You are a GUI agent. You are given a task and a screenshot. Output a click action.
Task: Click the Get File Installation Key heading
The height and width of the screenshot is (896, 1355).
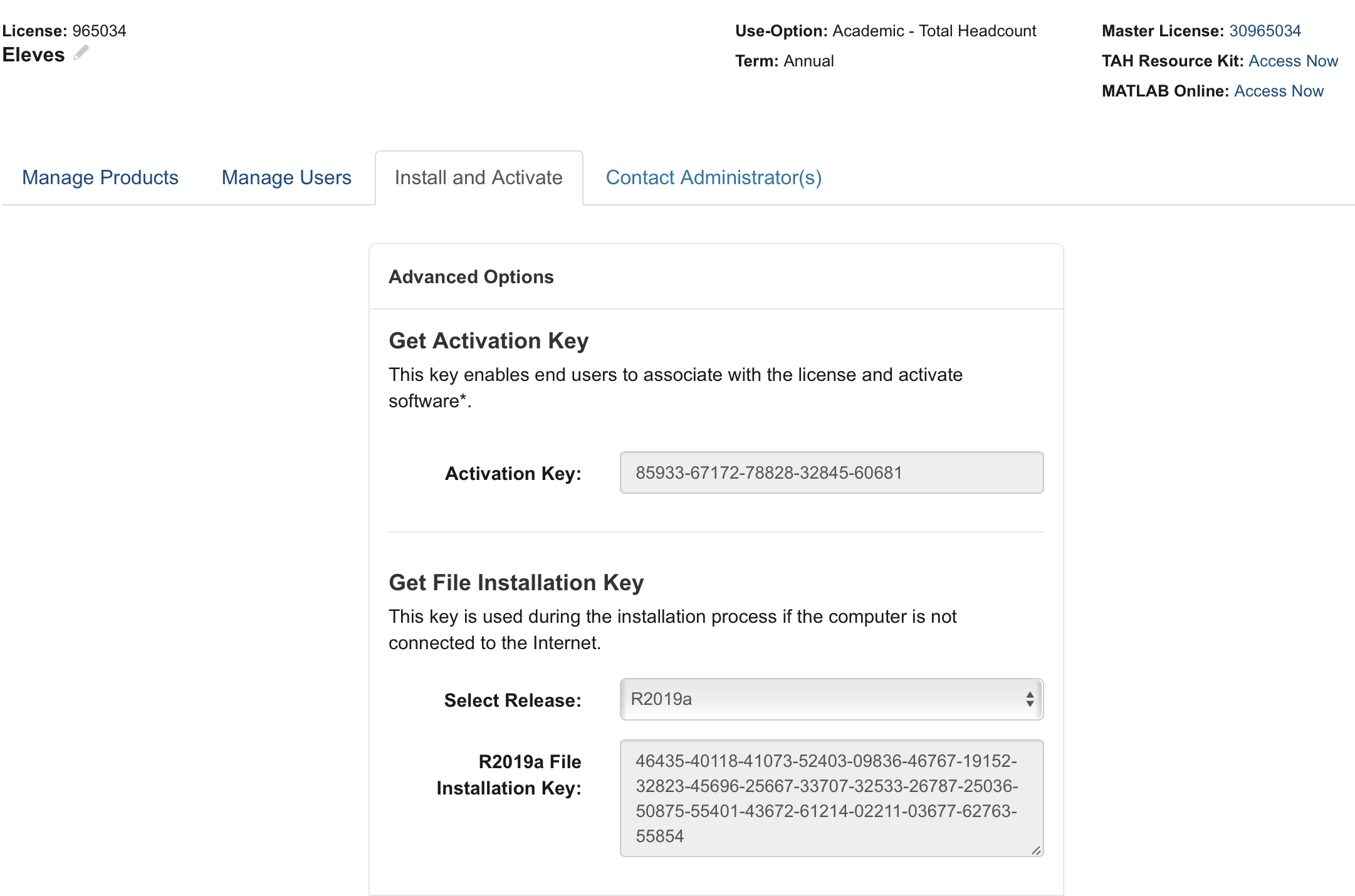516,583
